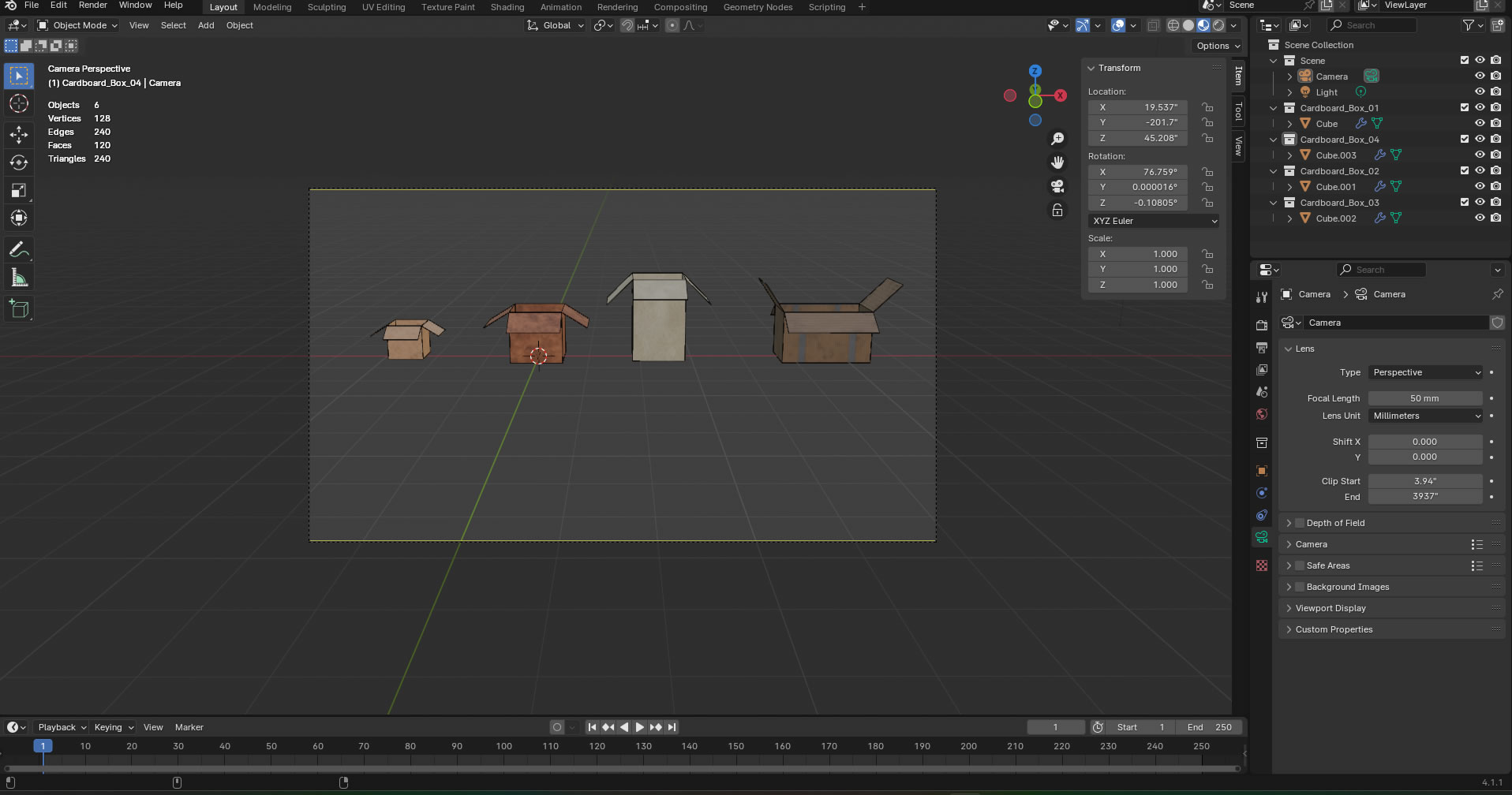Screen dimensions: 1512x795
Task: Switch to the Shading workspace tab
Action: tap(507, 7)
